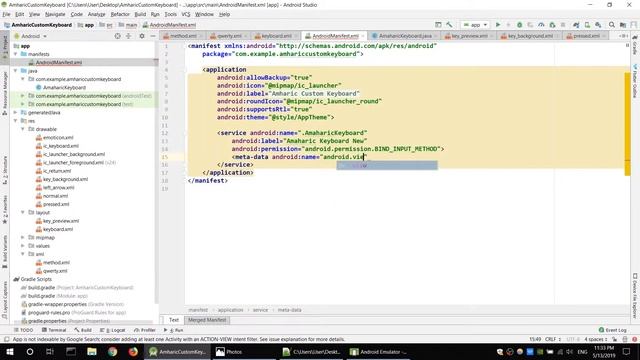Click the Sync Project with Gradle icon

click(576, 25)
